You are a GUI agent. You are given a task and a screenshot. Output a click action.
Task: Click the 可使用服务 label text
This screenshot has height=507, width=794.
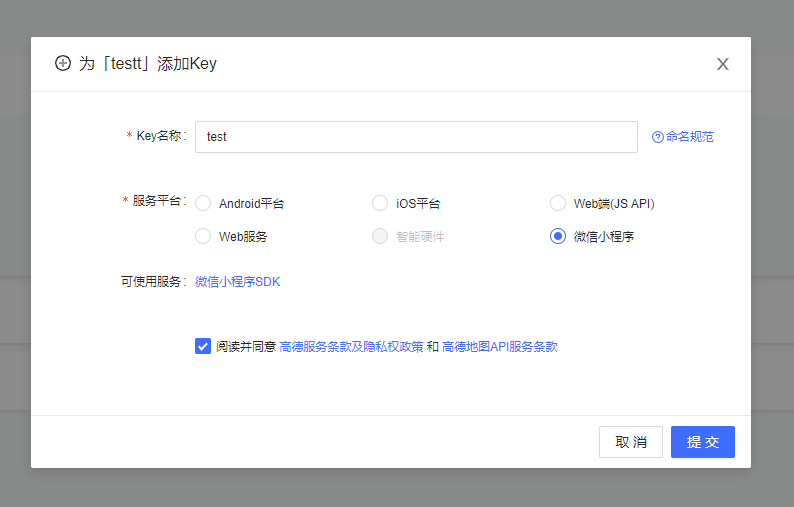click(x=153, y=282)
